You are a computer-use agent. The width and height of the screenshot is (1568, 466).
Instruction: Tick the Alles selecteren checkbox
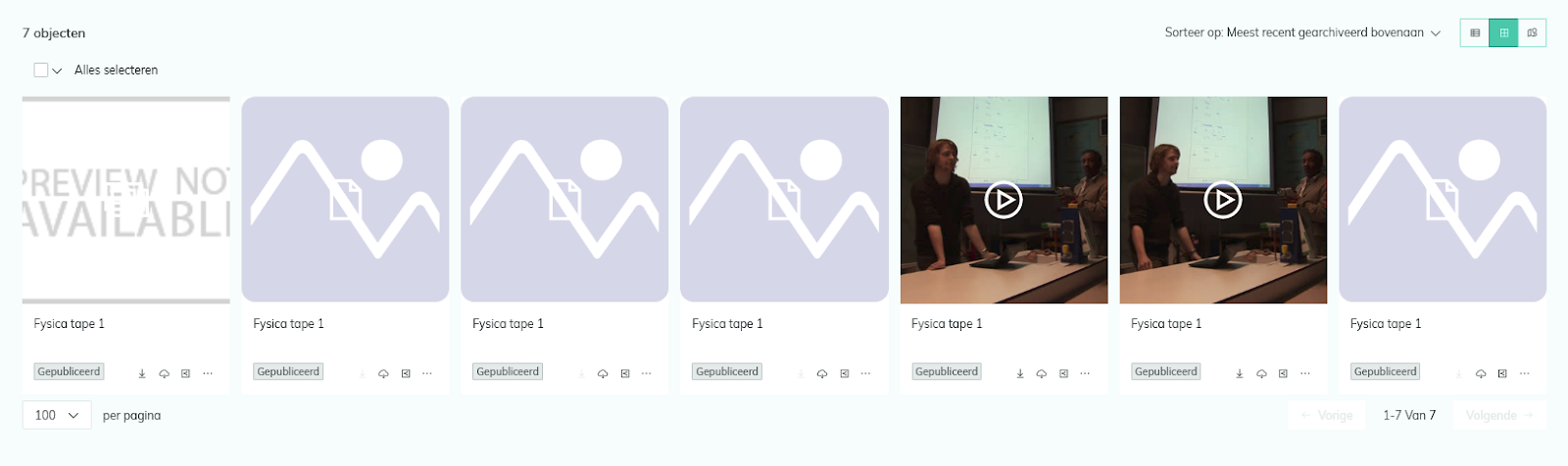[x=41, y=70]
